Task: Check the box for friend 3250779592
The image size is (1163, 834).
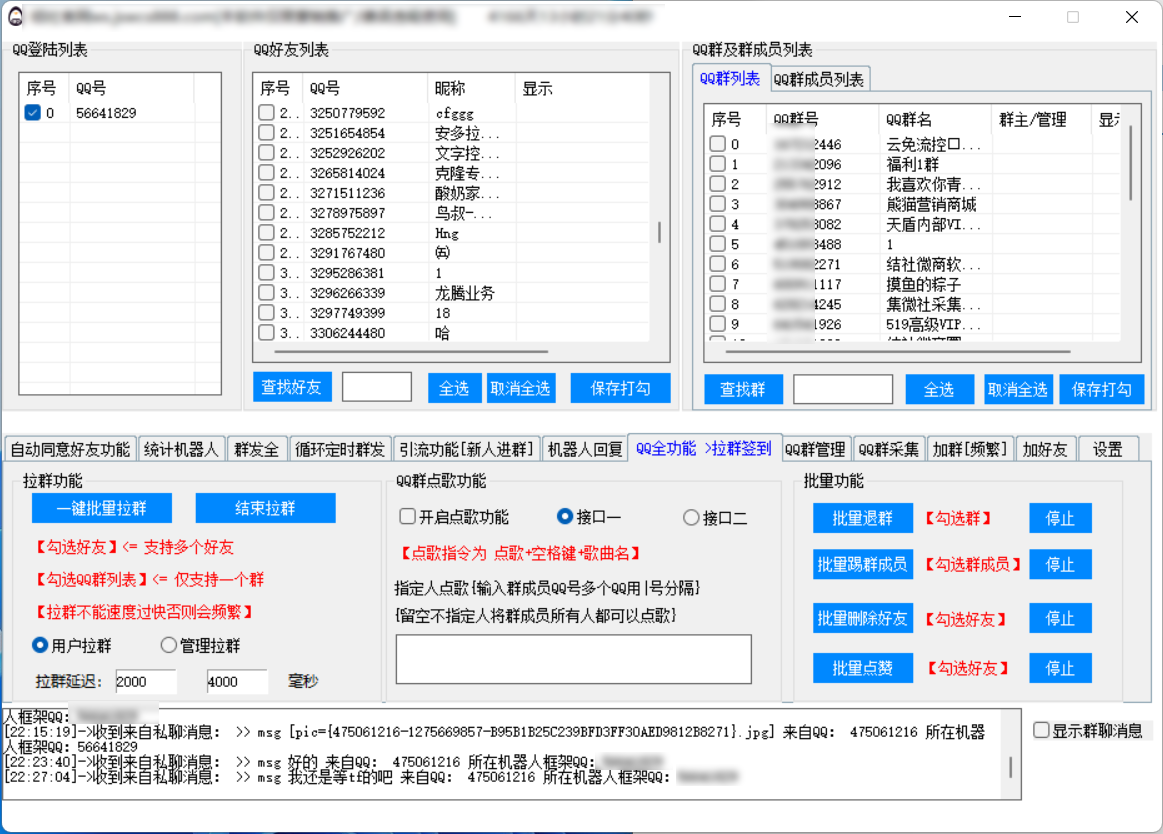Action: click(266, 113)
